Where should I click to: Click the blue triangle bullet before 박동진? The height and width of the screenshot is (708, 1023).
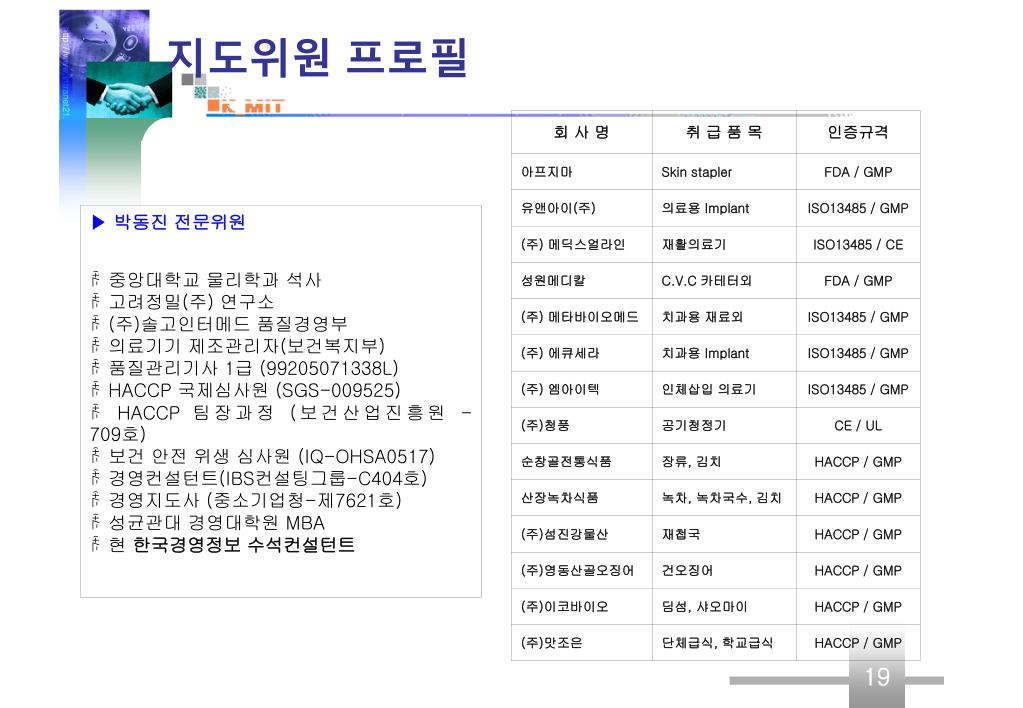[99, 223]
